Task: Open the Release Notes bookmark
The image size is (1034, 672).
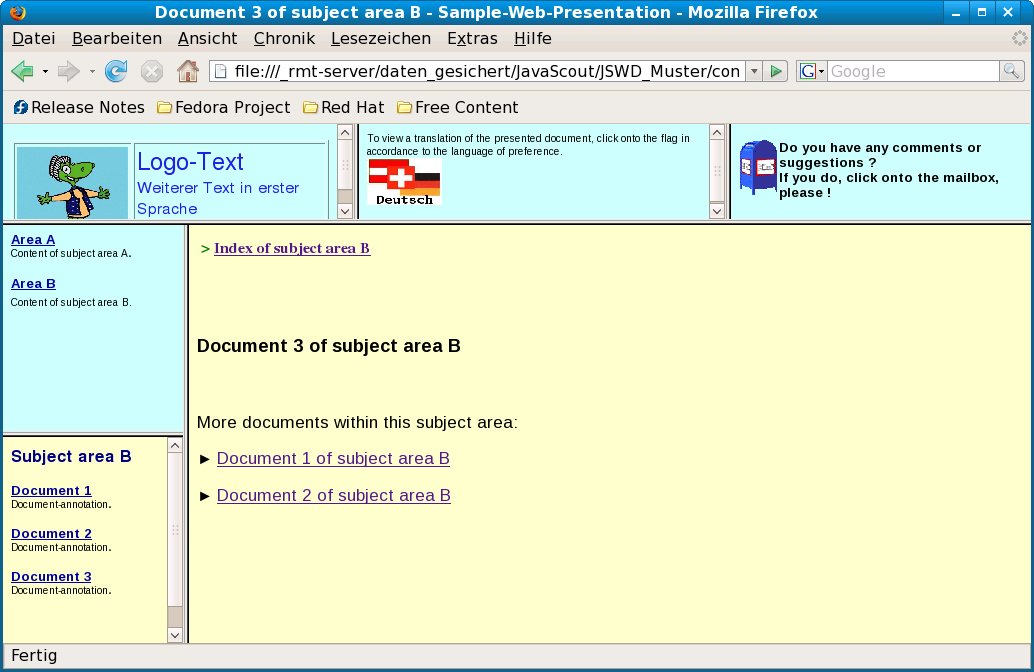Action: [78, 107]
